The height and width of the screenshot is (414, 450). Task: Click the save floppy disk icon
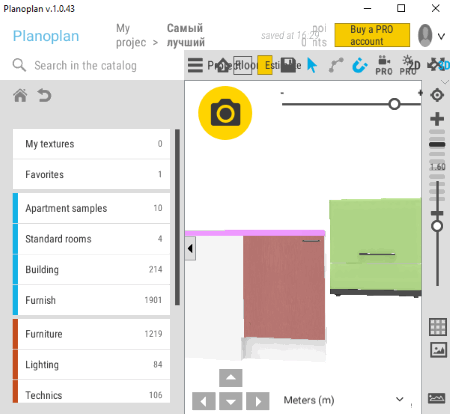(x=288, y=65)
